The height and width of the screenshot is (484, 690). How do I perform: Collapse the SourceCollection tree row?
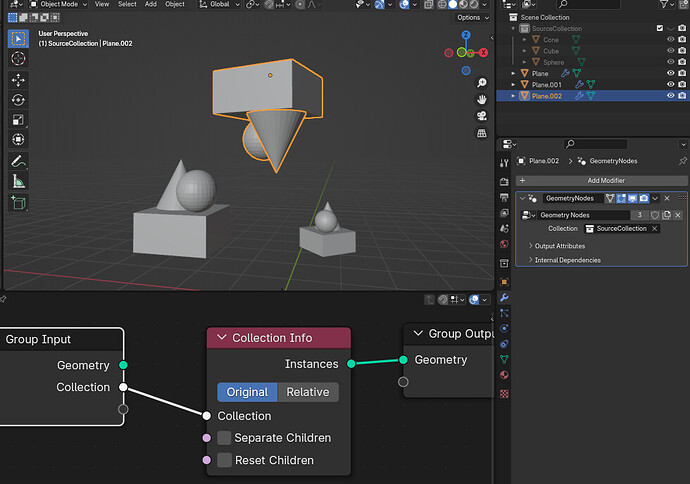[513, 28]
